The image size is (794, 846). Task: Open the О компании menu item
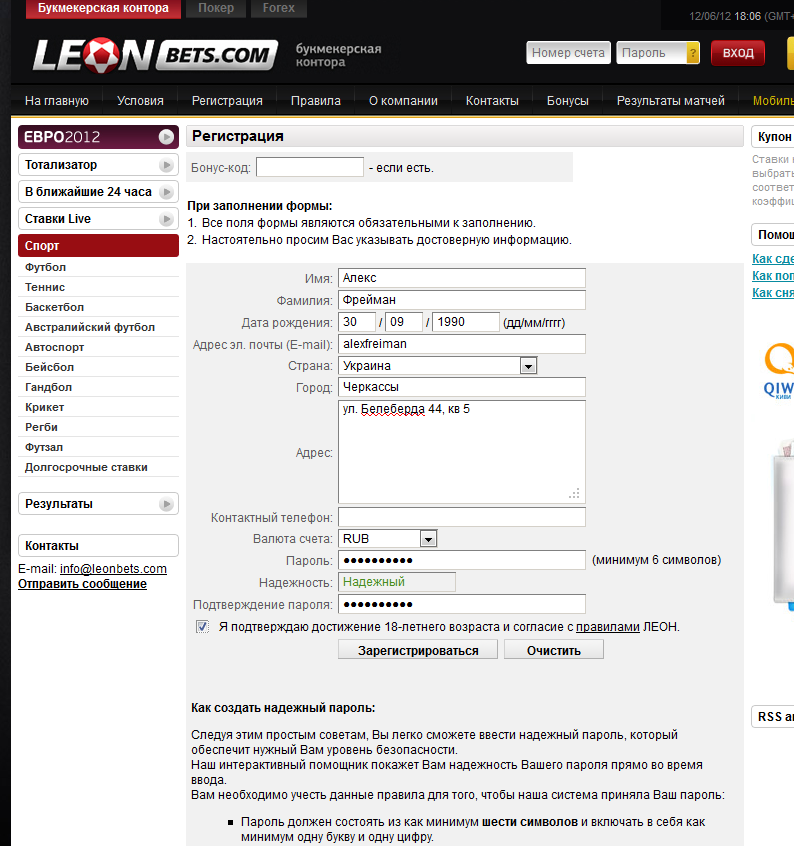[403, 101]
